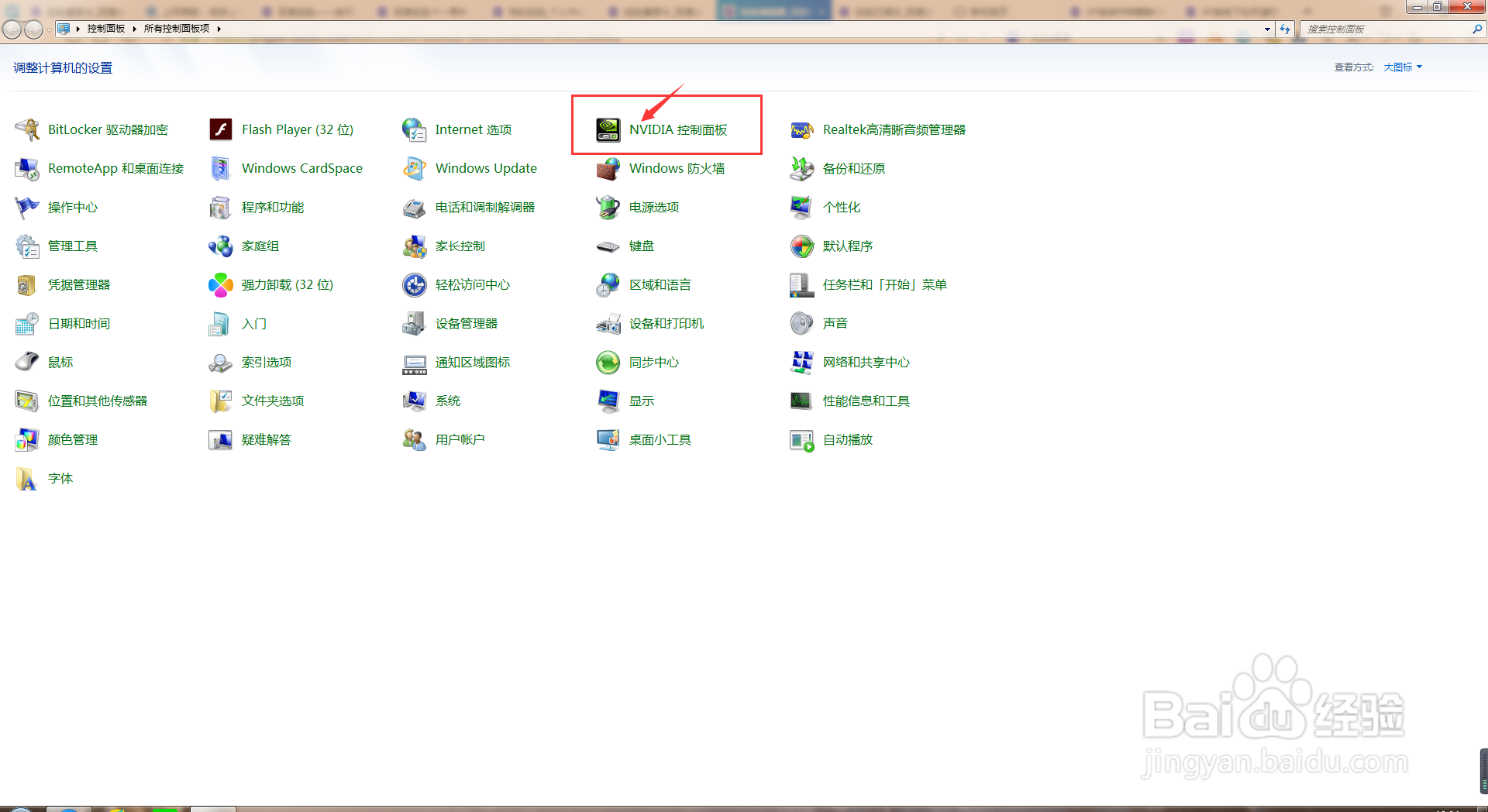Click the 颜色管理 icon
The height and width of the screenshot is (812, 1488).
27,439
